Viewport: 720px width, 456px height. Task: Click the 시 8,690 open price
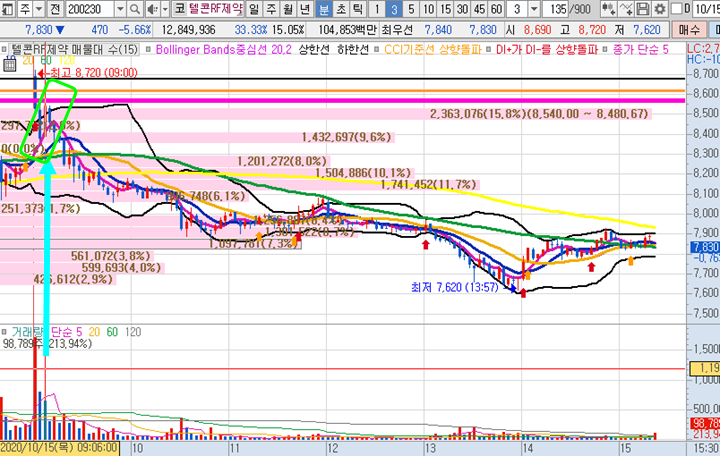point(528,30)
